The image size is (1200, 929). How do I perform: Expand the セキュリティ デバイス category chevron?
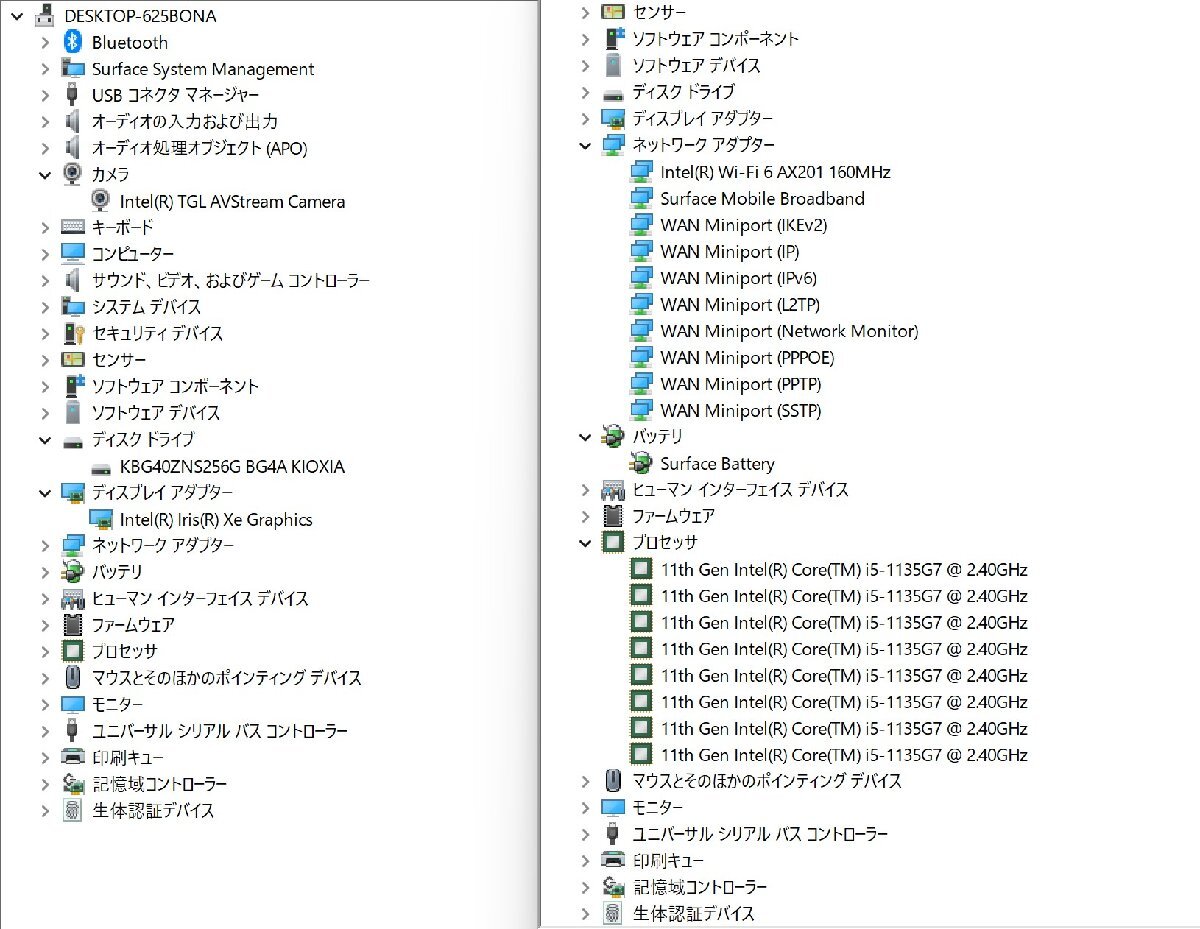[x=45, y=333]
